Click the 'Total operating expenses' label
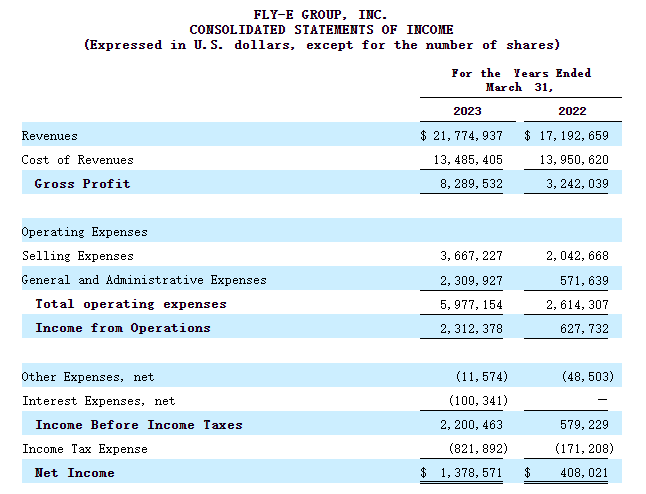 (131, 304)
